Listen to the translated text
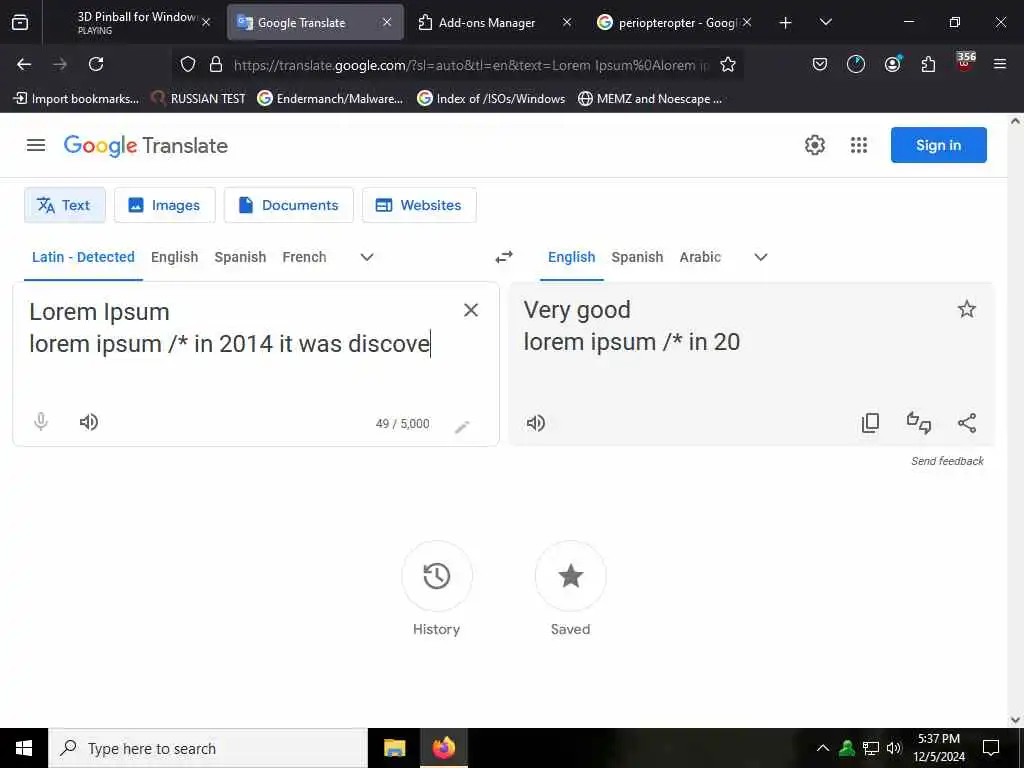The width and height of the screenshot is (1024, 768). 536,423
